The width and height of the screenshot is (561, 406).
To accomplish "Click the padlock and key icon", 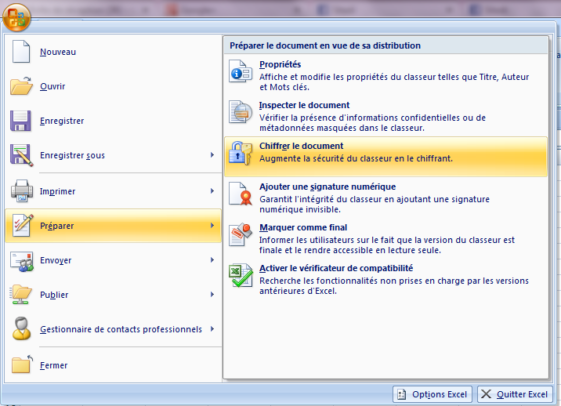I will [240, 153].
